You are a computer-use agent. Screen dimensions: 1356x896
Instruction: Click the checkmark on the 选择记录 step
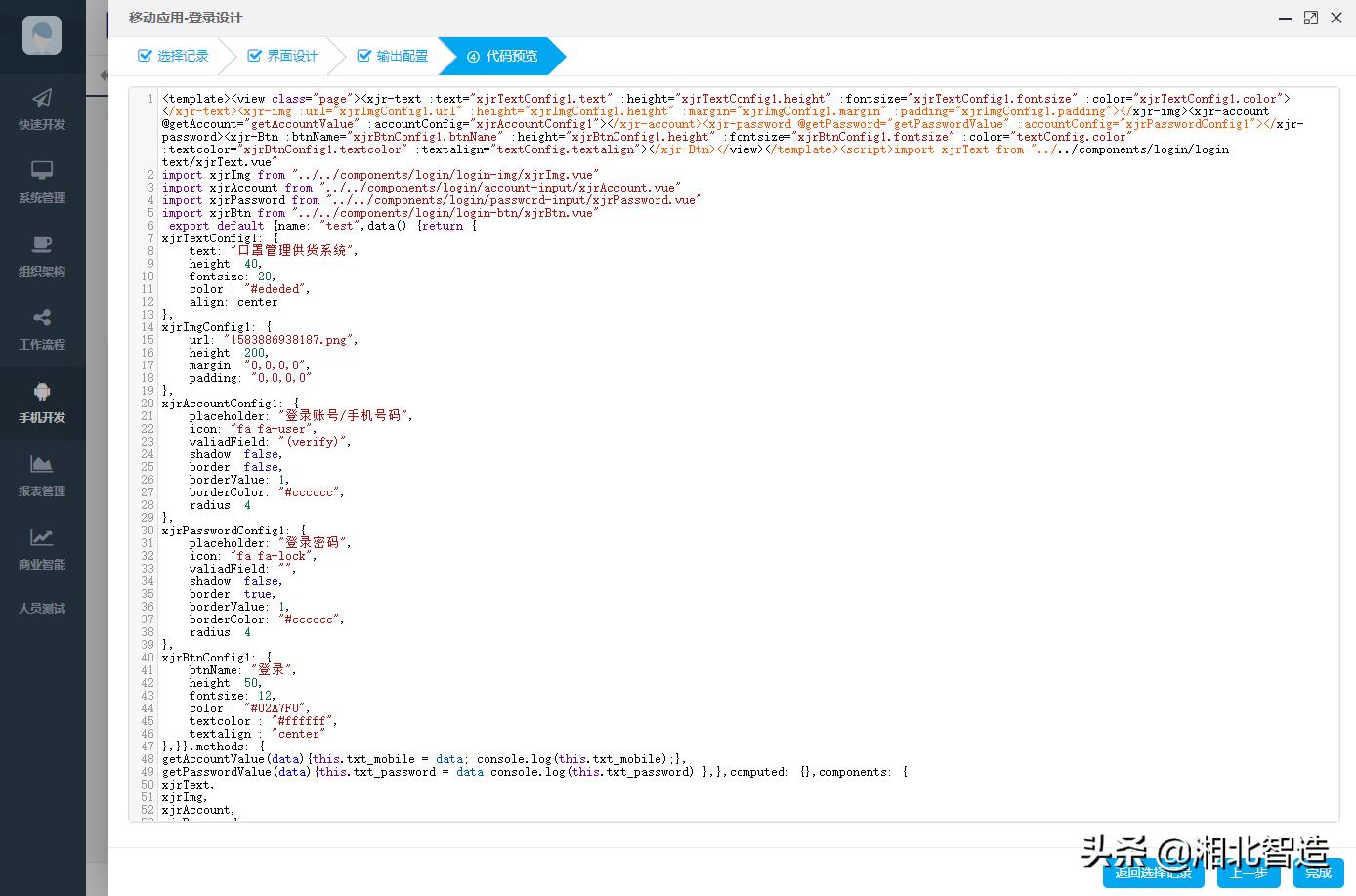pos(144,56)
